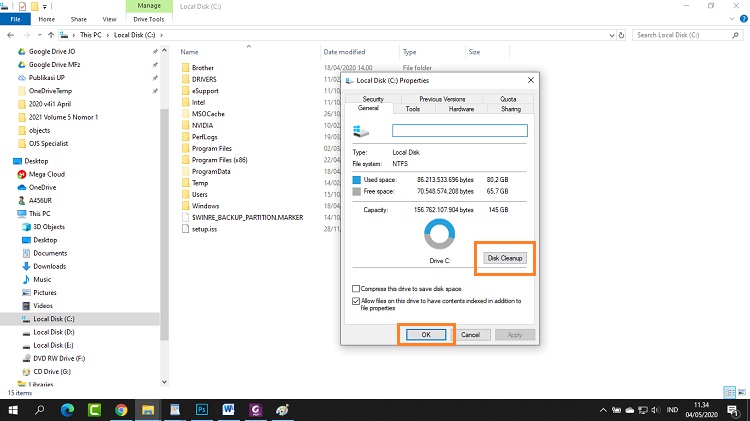Expand breadcrumb arrow after Local Disk (C:)
This screenshot has height=421, width=750.
(x=162, y=35)
